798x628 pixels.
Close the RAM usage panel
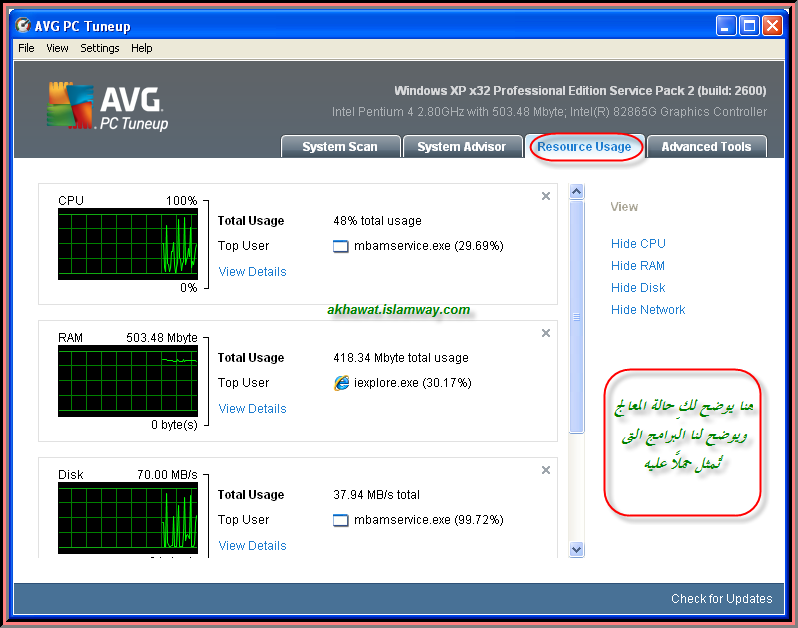546,333
